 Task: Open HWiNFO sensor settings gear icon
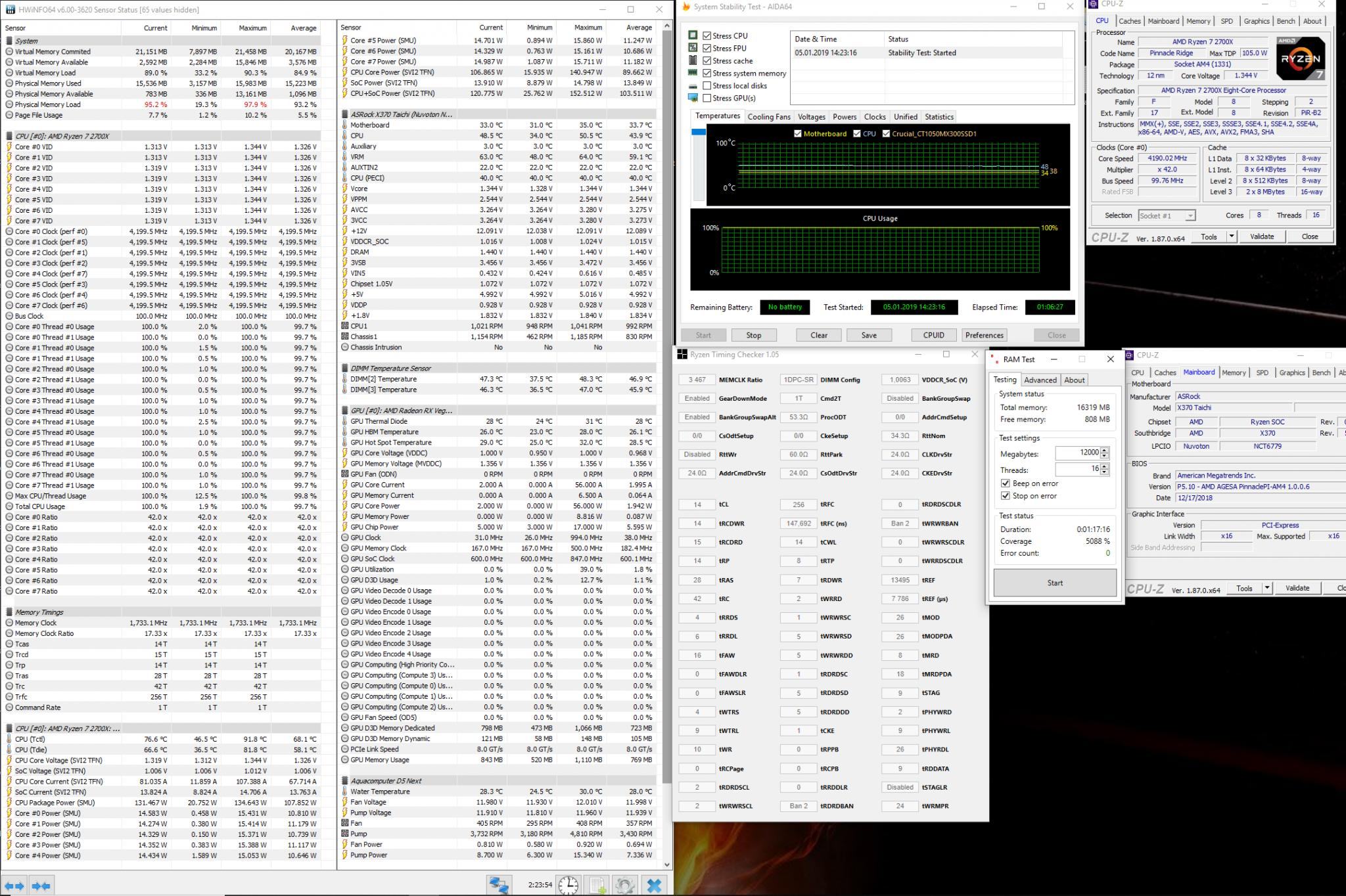pos(624,885)
